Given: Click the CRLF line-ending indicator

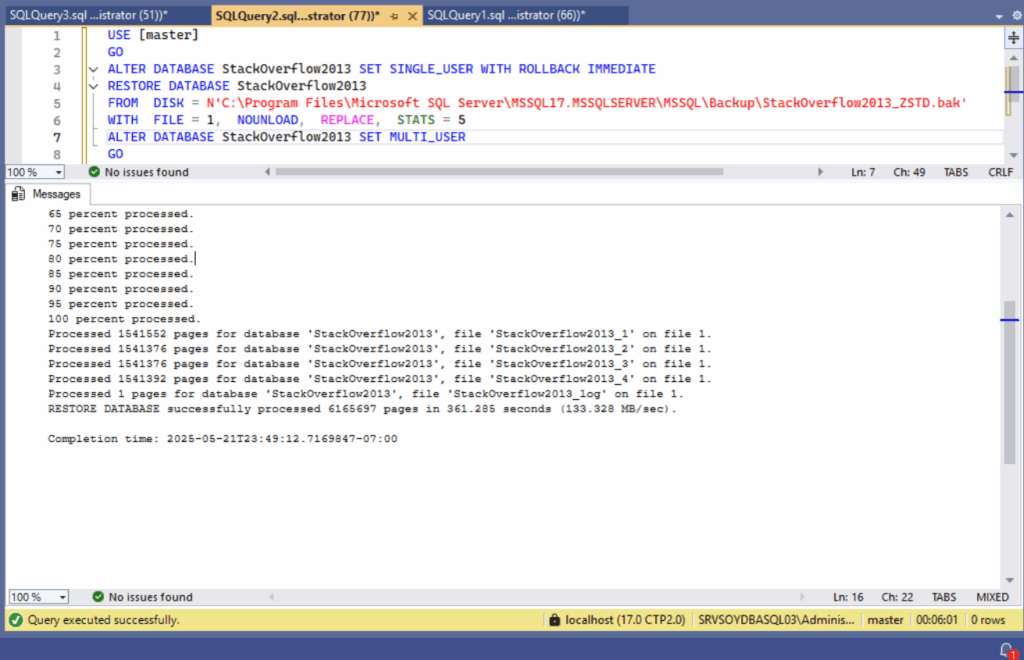Looking at the screenshot, I should [1000, 171].
